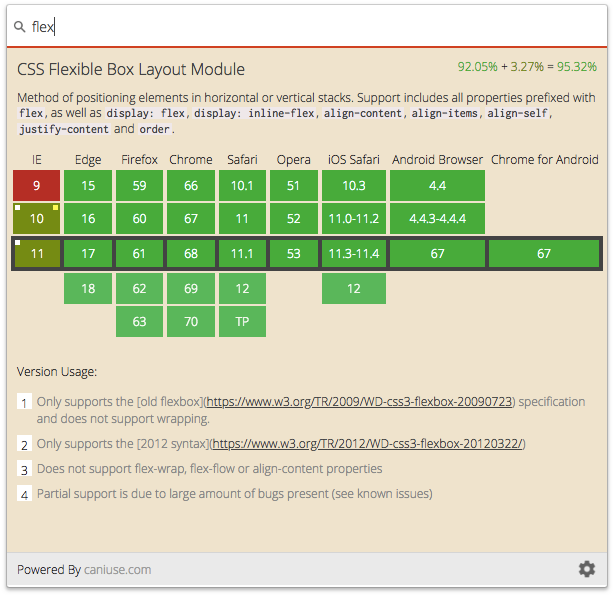Click iOS Safari version 12 cell
614x596 pixels.
pyautogui.click(x=354, y=289)
